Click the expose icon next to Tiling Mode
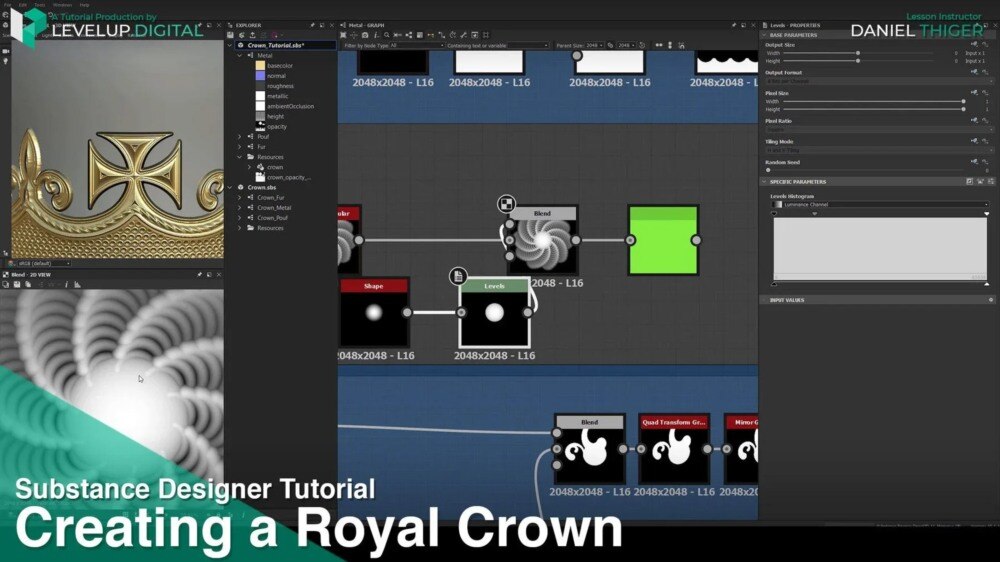Image resolution: width=1000 pixels, height=562 pixels. click(974, 141)
